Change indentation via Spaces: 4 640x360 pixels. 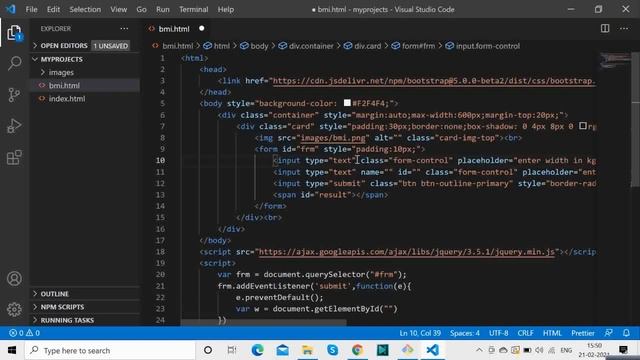coord(465,333)
